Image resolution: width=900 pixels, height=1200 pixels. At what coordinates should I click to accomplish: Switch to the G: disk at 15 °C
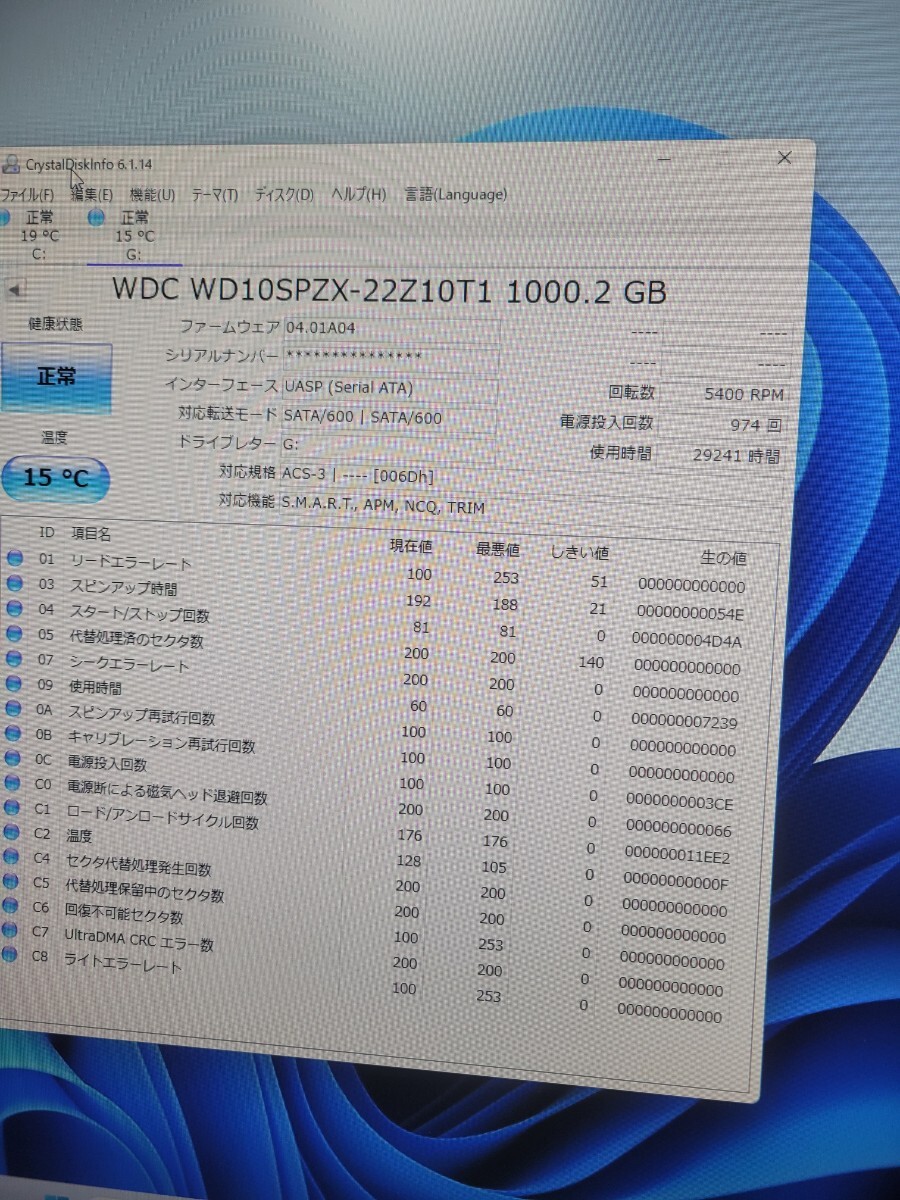[135, 236]
